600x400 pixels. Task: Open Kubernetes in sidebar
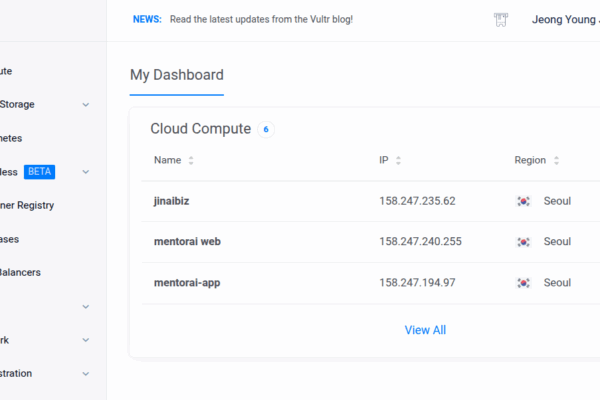[x=11, y=138]
